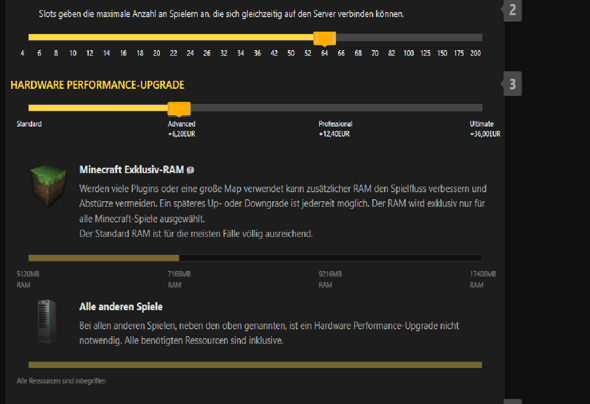
Task: Choose the Professional +12,40EUR performance level
Action: [335, 129]
